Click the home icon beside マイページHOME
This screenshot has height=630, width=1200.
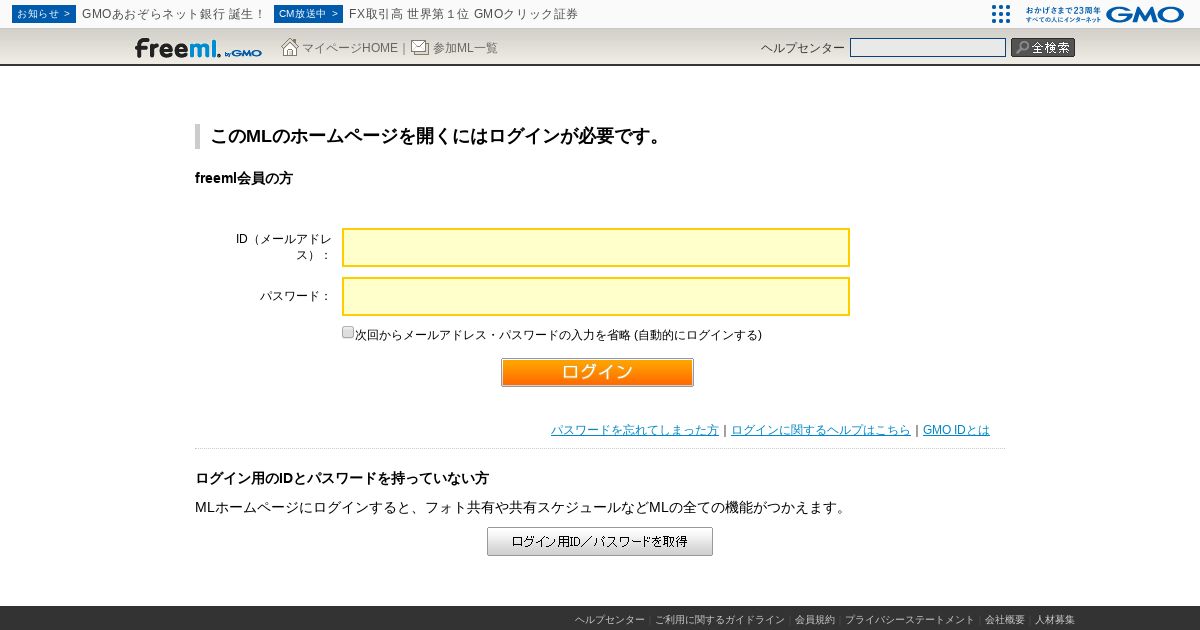290,47
